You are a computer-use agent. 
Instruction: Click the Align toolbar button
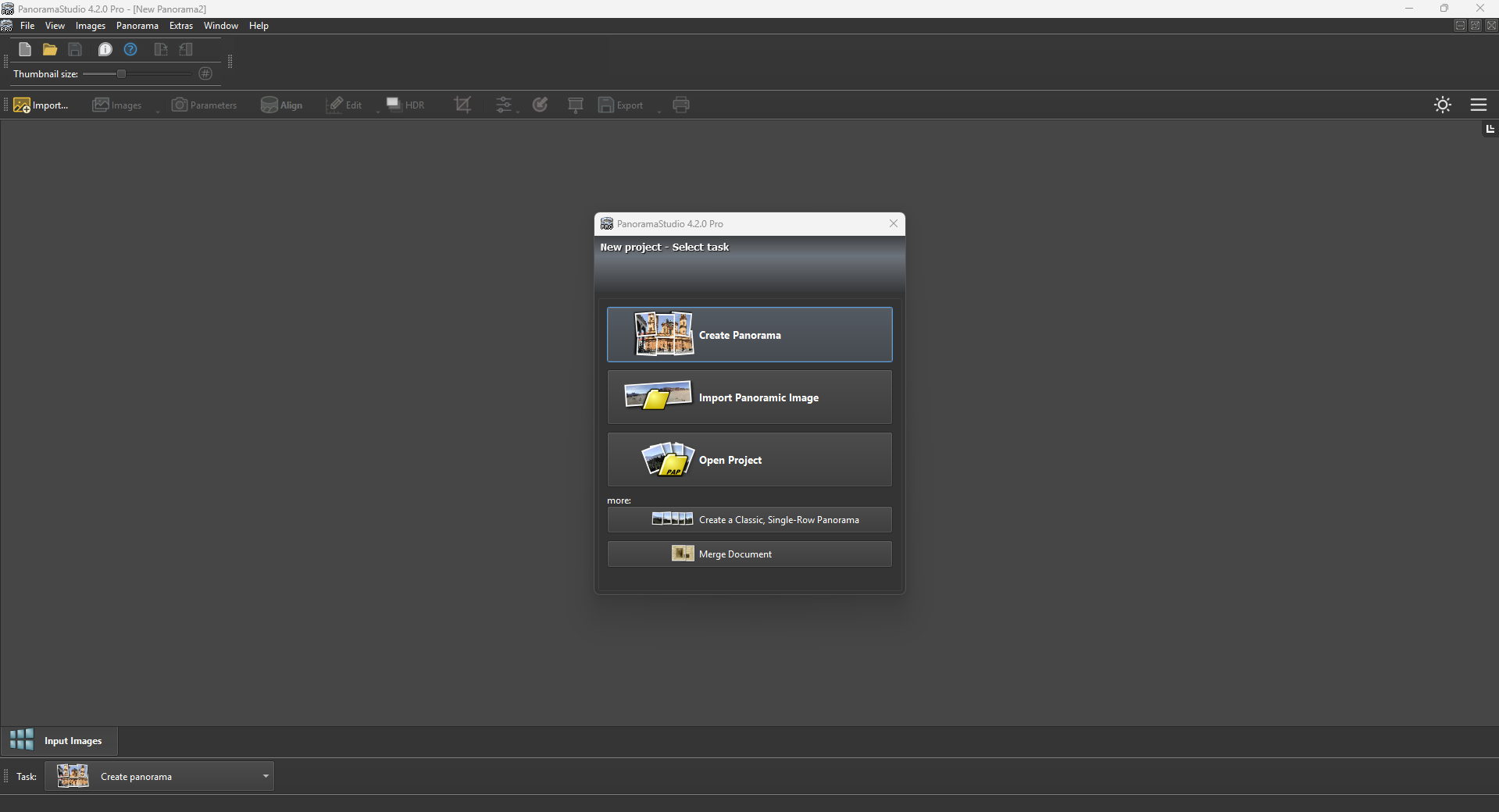coord(281,105)
